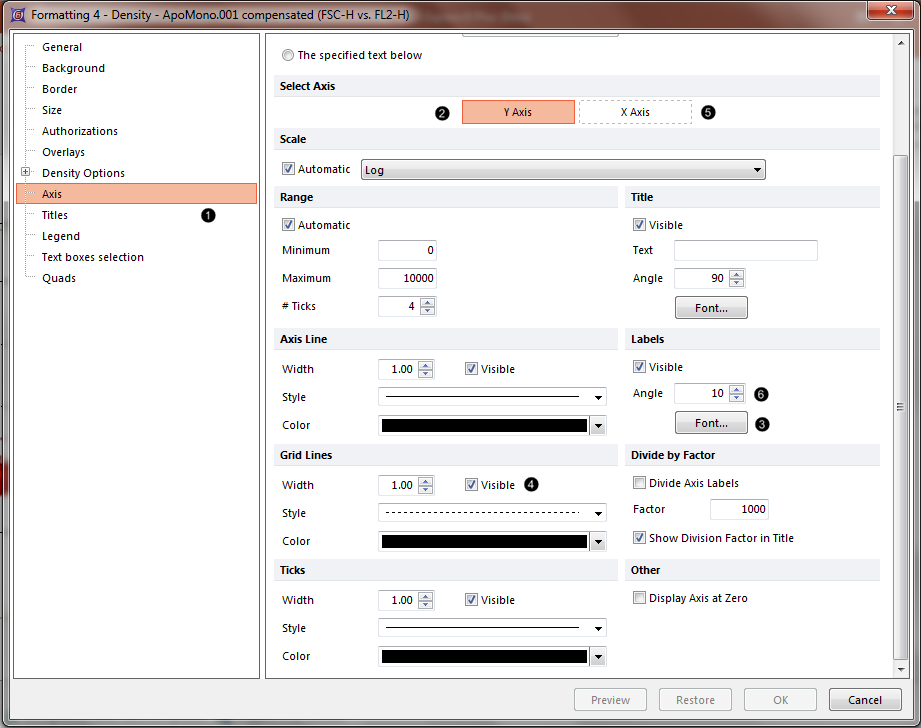Expand the Density Options tree node
Screen dimensions: 921x728
[26, 172]
